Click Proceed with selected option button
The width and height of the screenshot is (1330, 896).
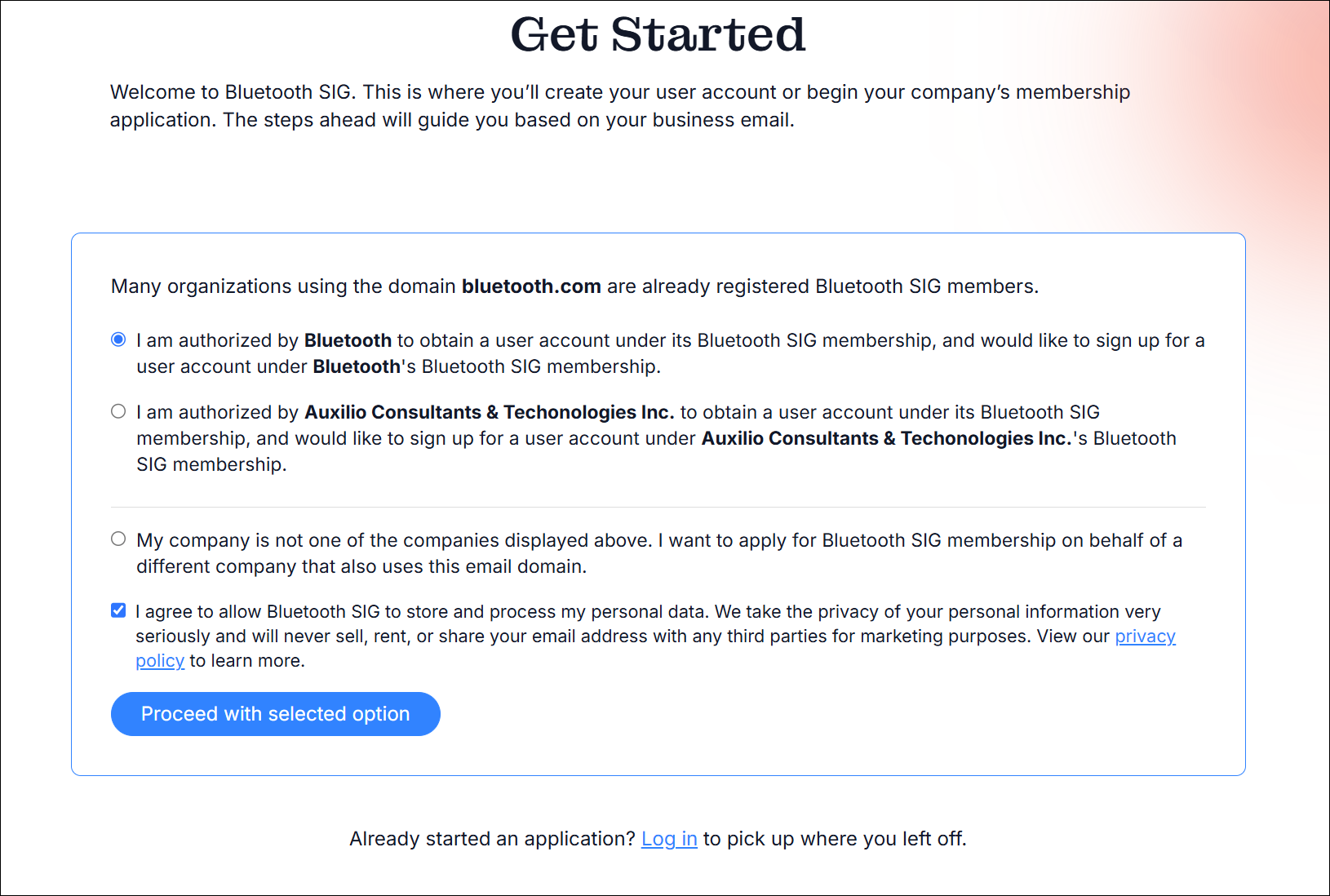pyautogui.click(x=275, y=714)
